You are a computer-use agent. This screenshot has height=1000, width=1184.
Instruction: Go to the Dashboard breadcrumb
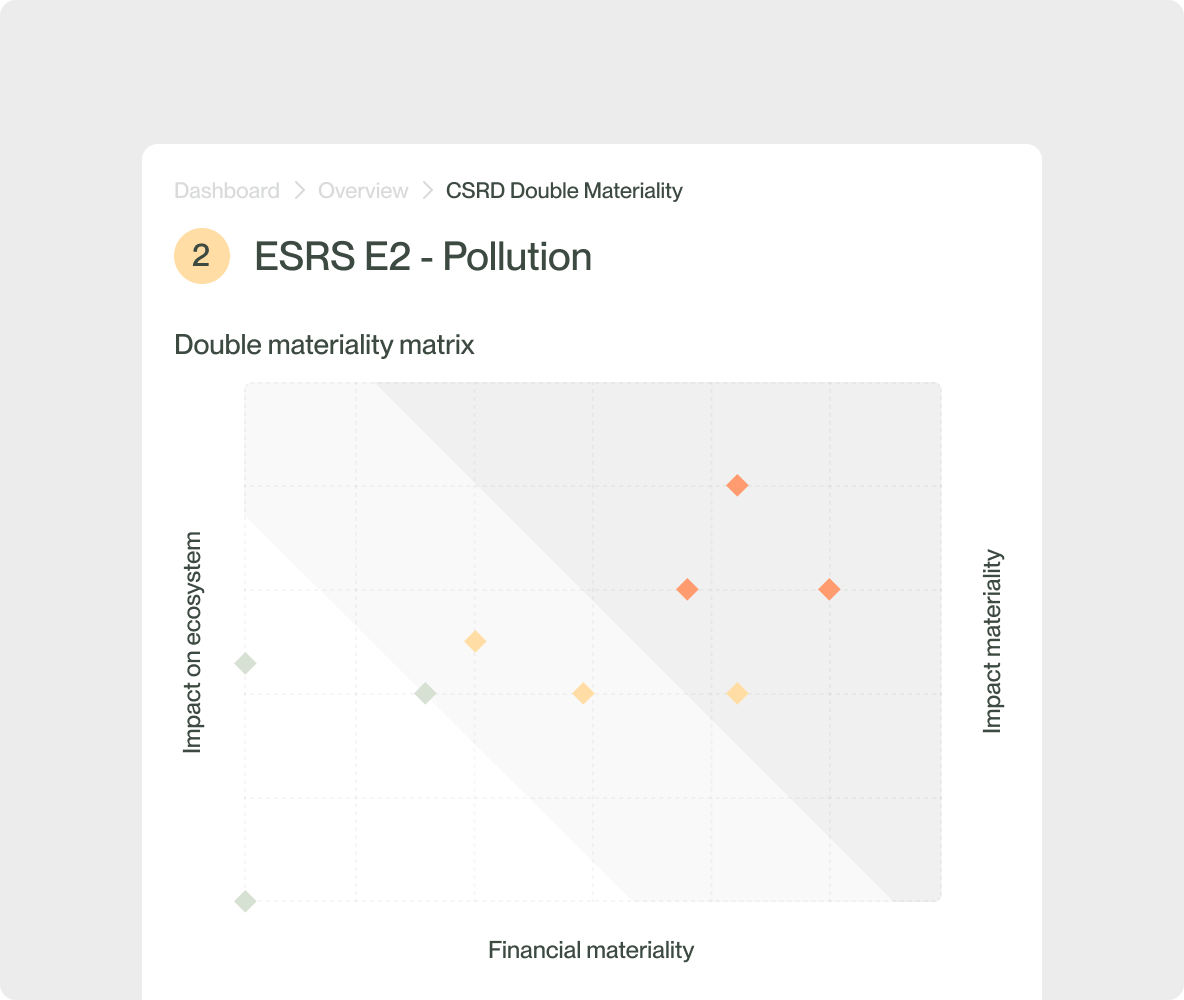click(227, 191)
